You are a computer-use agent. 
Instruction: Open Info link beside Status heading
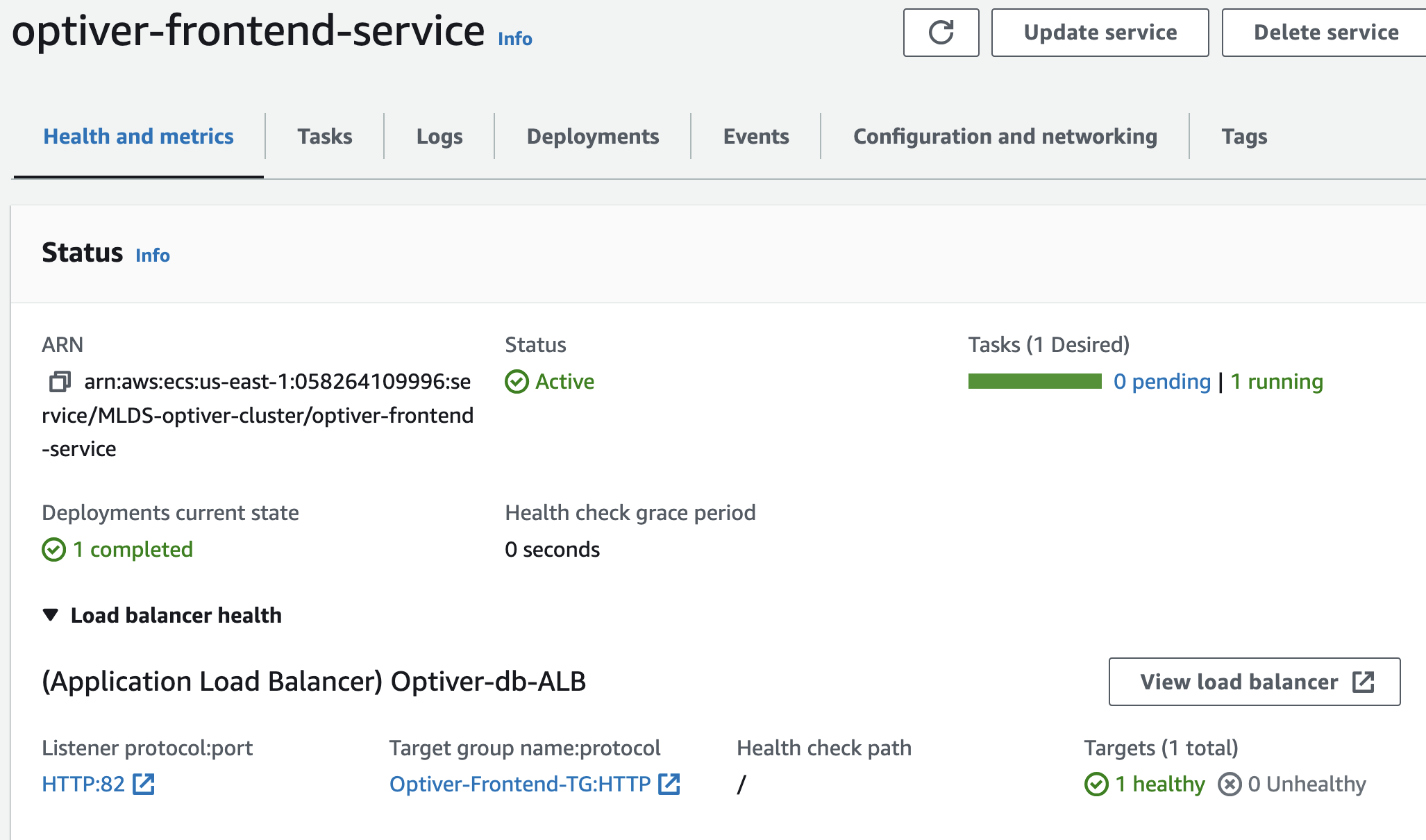coord(153,255)
